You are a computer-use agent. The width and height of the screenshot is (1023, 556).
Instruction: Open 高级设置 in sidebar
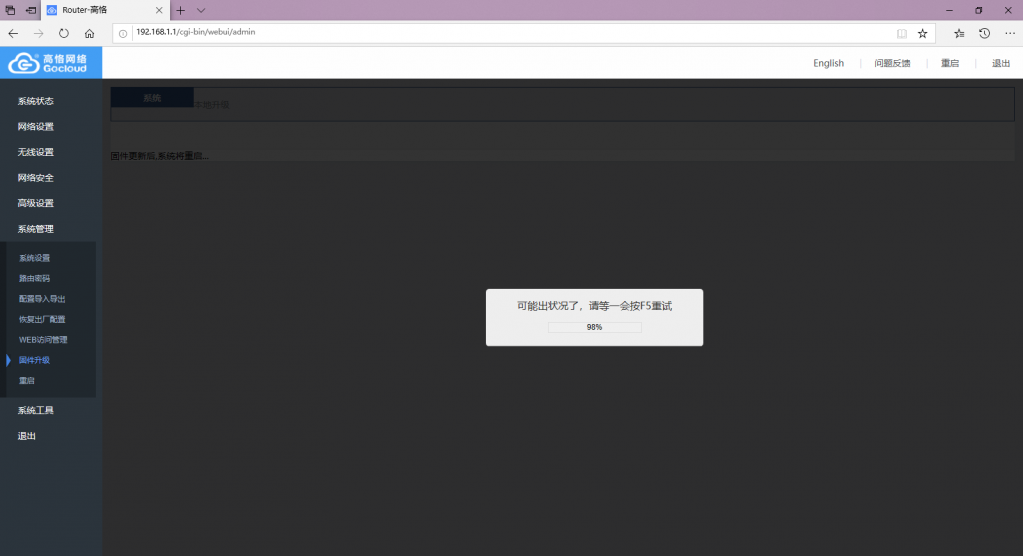tap(36, 203)
